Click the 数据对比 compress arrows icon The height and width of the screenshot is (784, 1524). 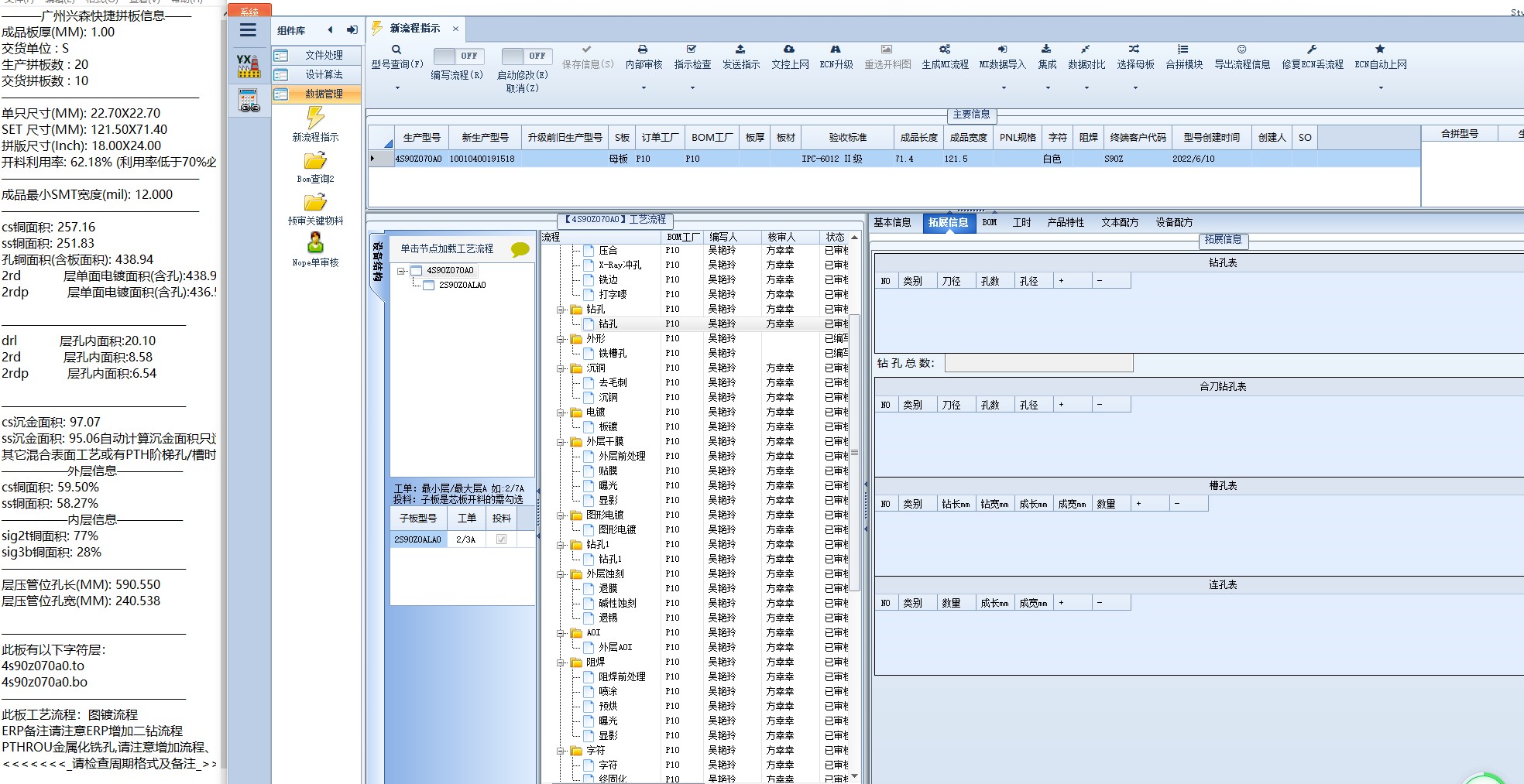(1086, 50)
